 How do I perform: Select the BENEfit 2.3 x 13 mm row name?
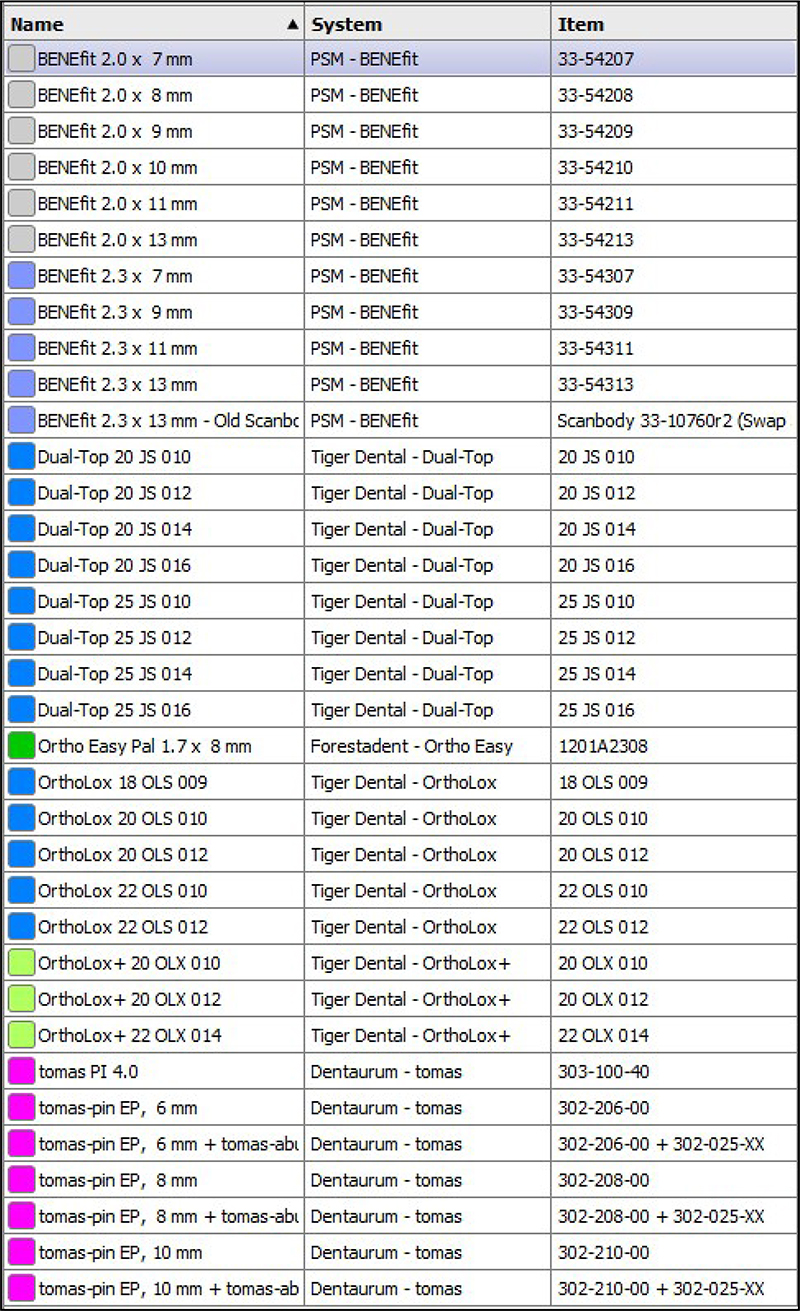point(118,384)
